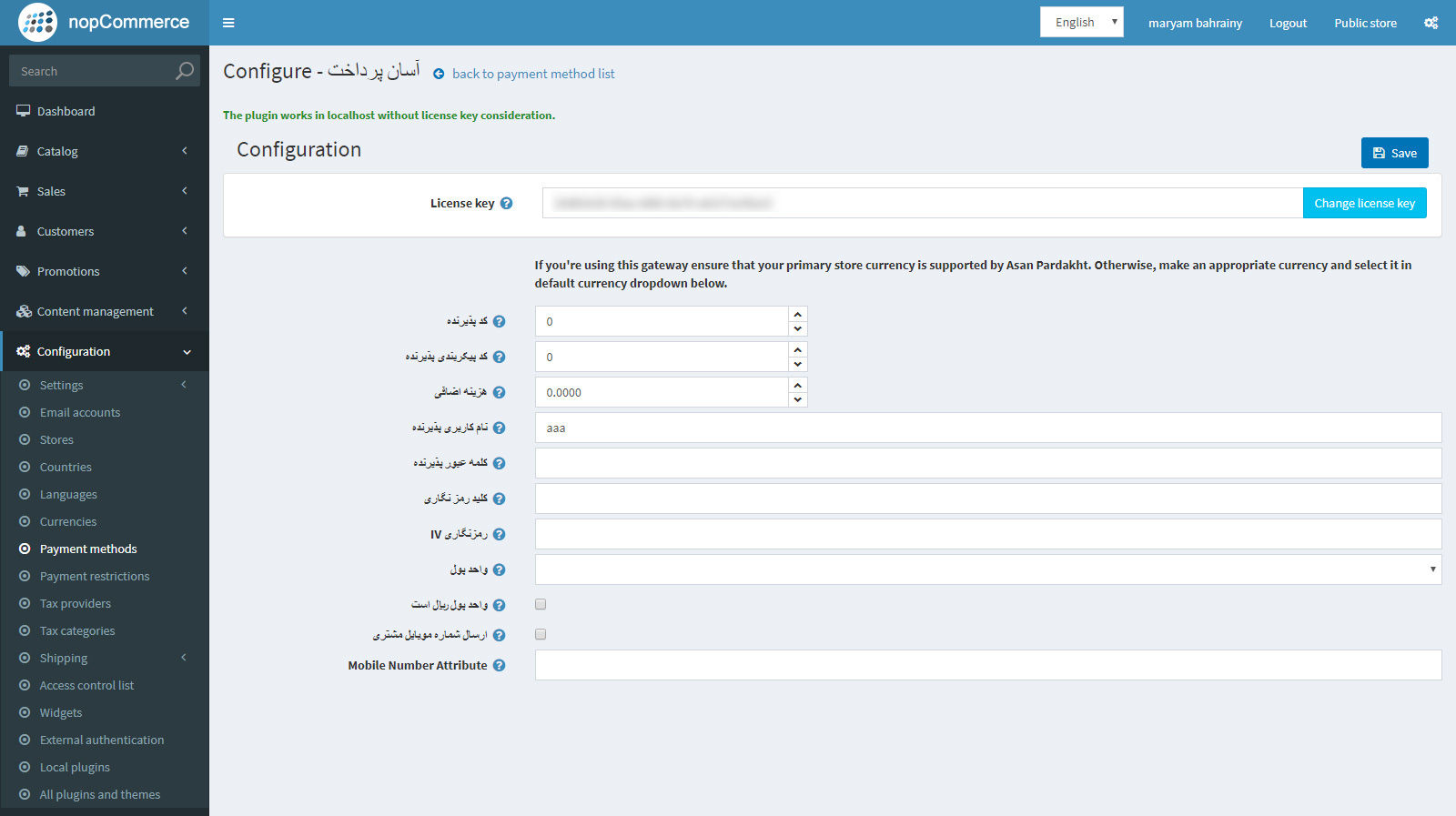Open the Public store link

tap(1365, 23)
